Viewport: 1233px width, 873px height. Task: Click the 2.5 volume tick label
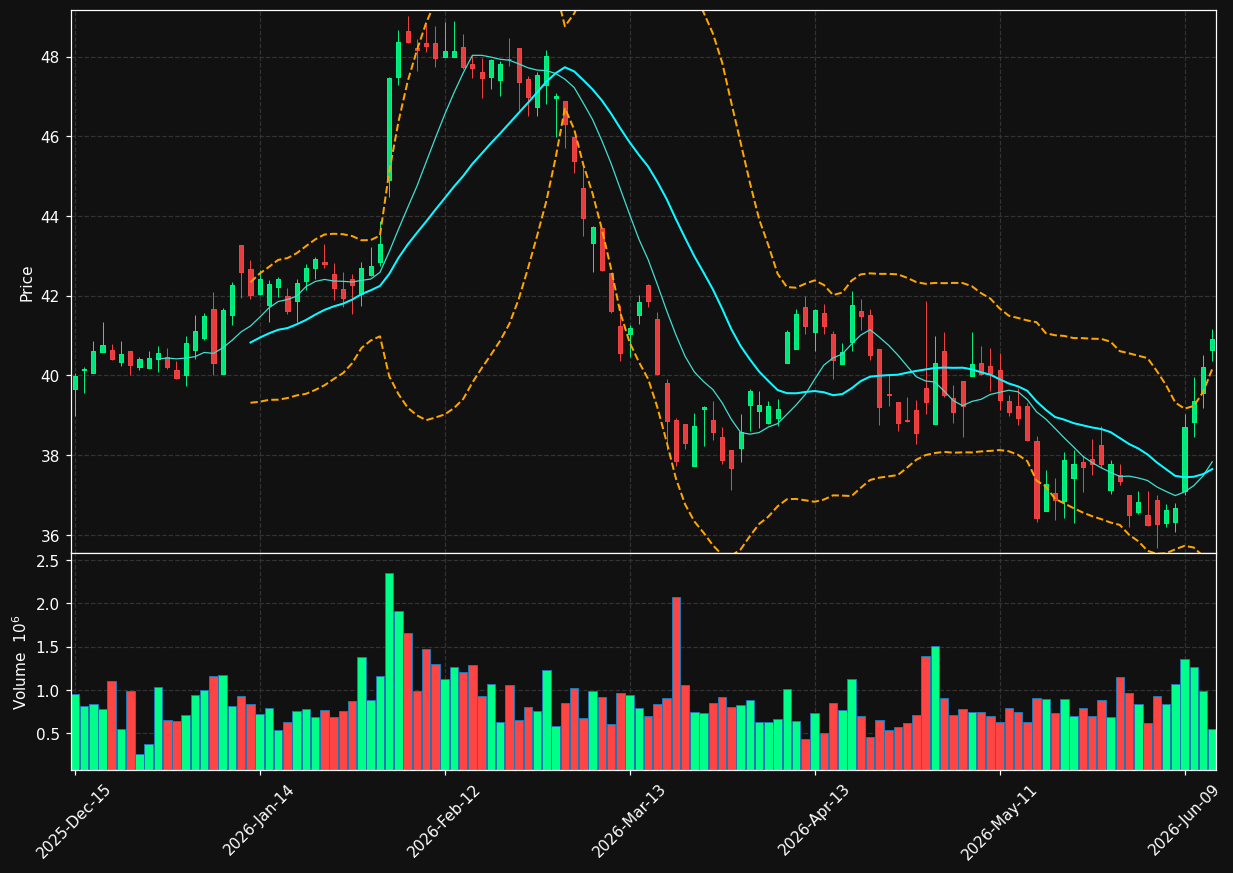click(50, 561)
